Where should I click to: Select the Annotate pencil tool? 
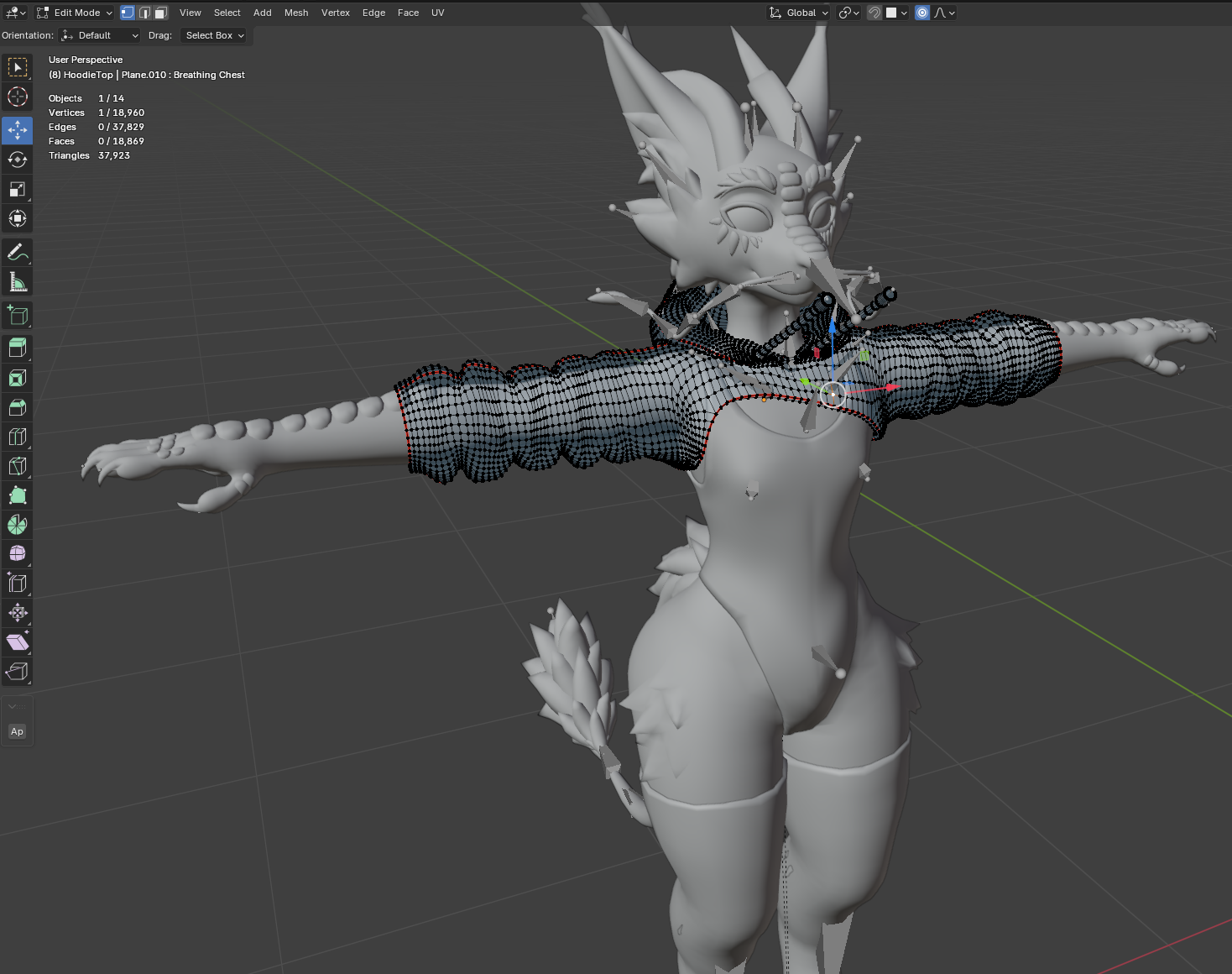(18, 252)
